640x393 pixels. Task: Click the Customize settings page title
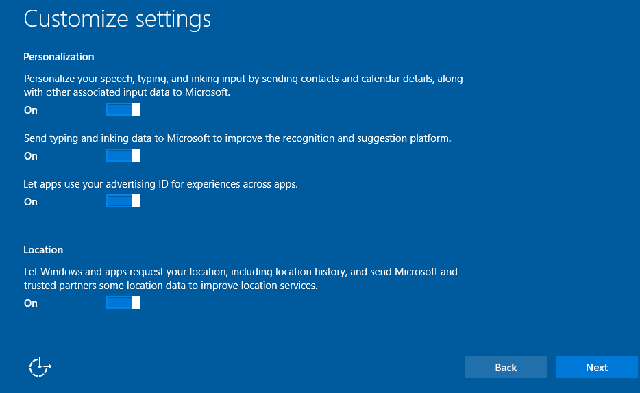pyautogui.click(x=117, y=19)
